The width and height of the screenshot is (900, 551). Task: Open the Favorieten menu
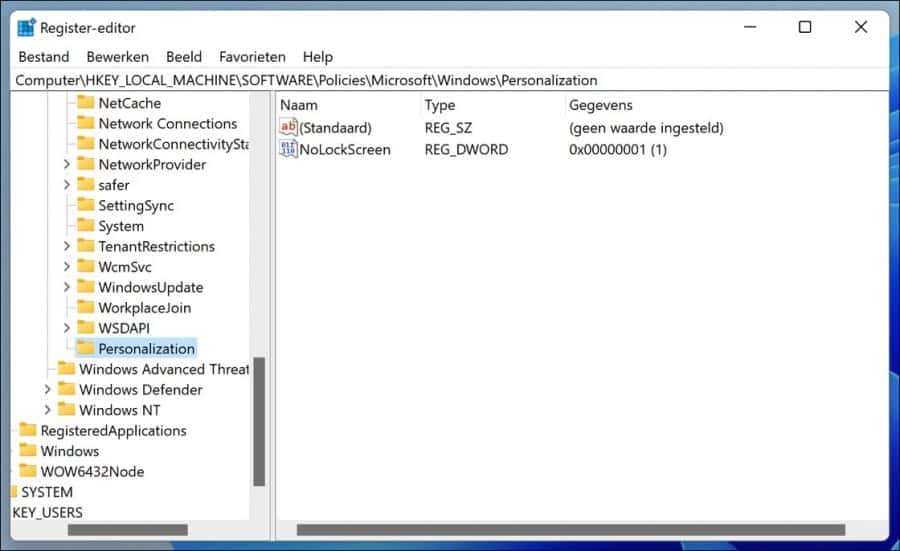click(252, 57)
